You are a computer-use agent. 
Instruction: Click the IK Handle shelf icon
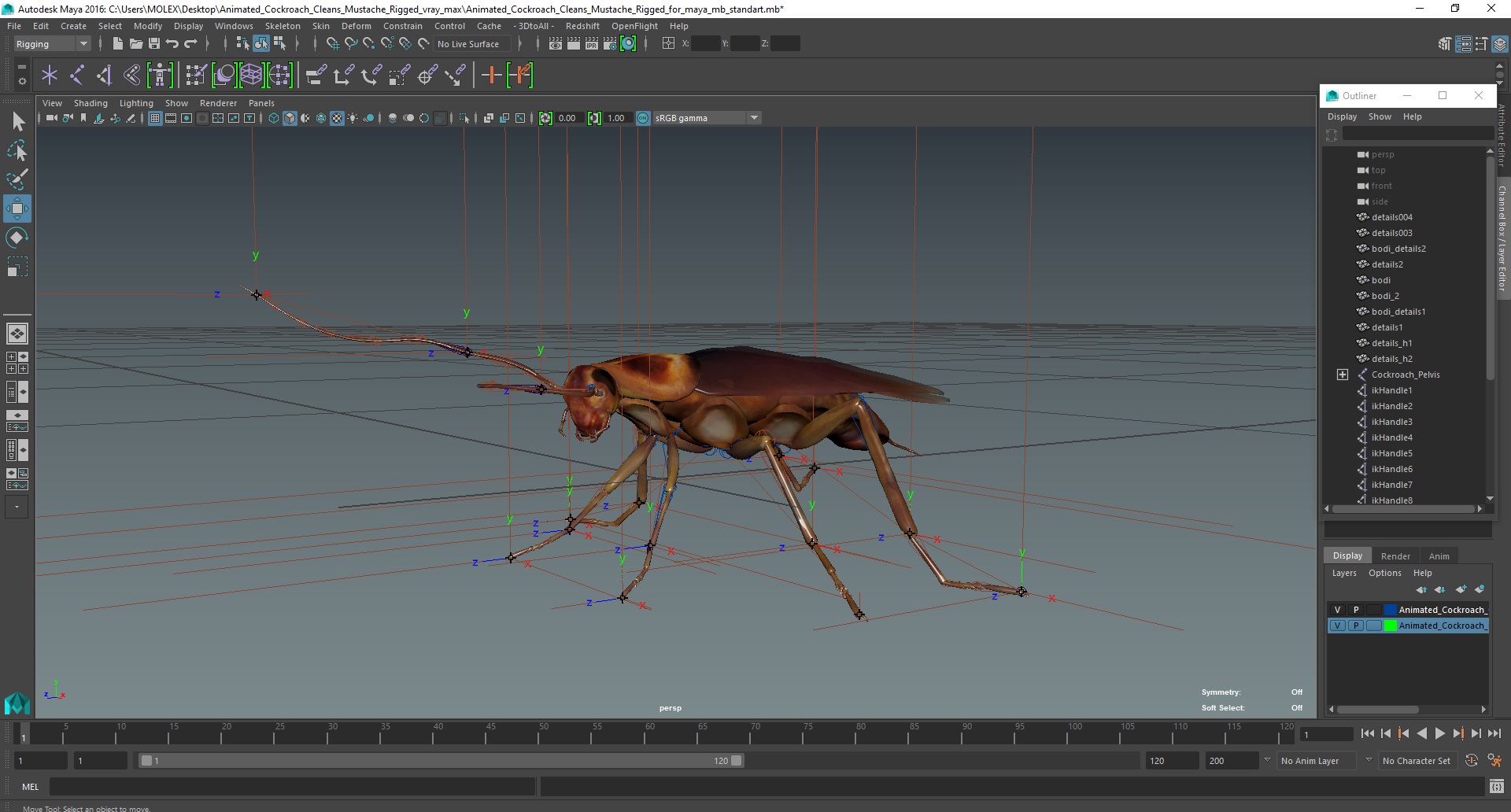click(x=104, y=76)
